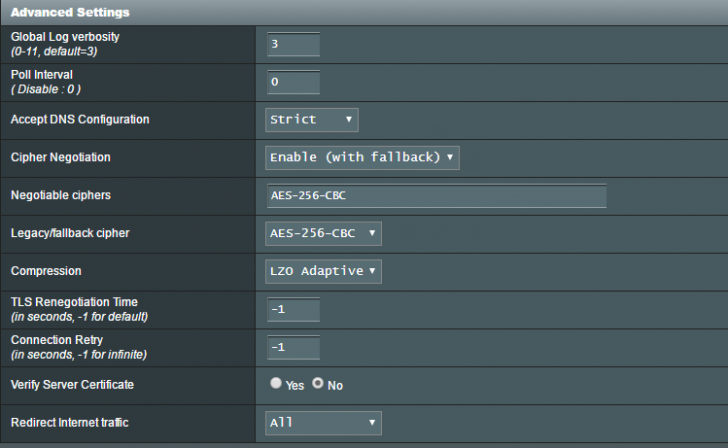Expand the Compression LZO Adaptive dropdown
The width and height of the screenshot is (728, 448).
pyautogui.click(x=323, y=272)
